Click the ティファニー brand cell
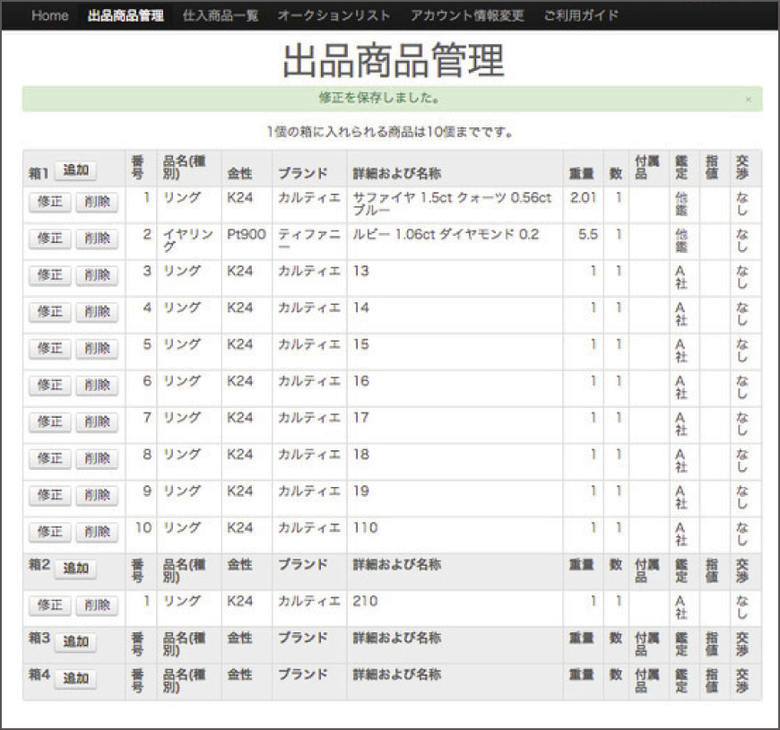 (309, 241)
